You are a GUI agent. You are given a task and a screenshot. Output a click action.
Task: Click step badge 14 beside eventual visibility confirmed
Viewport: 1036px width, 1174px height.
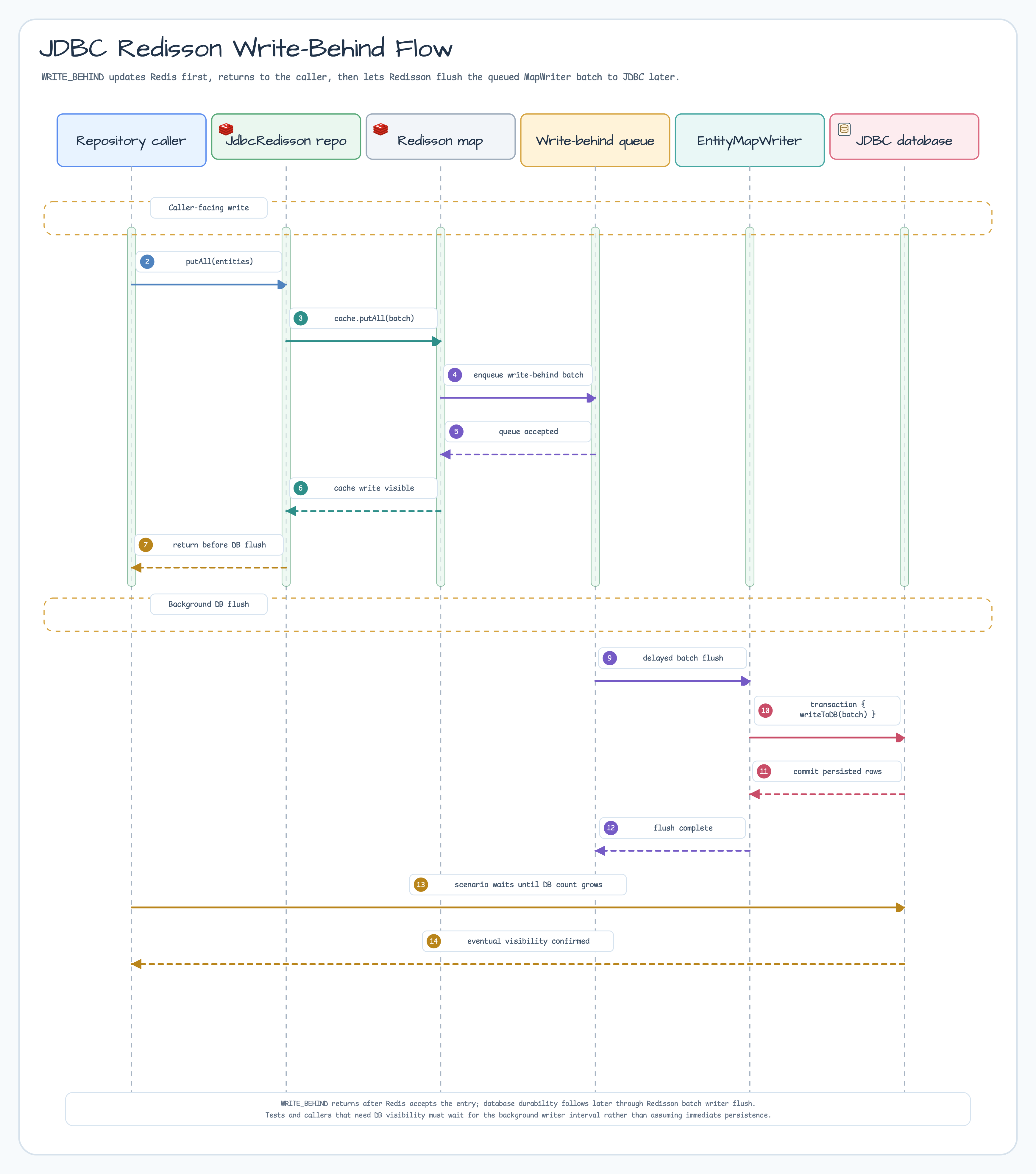click(433, 942)
